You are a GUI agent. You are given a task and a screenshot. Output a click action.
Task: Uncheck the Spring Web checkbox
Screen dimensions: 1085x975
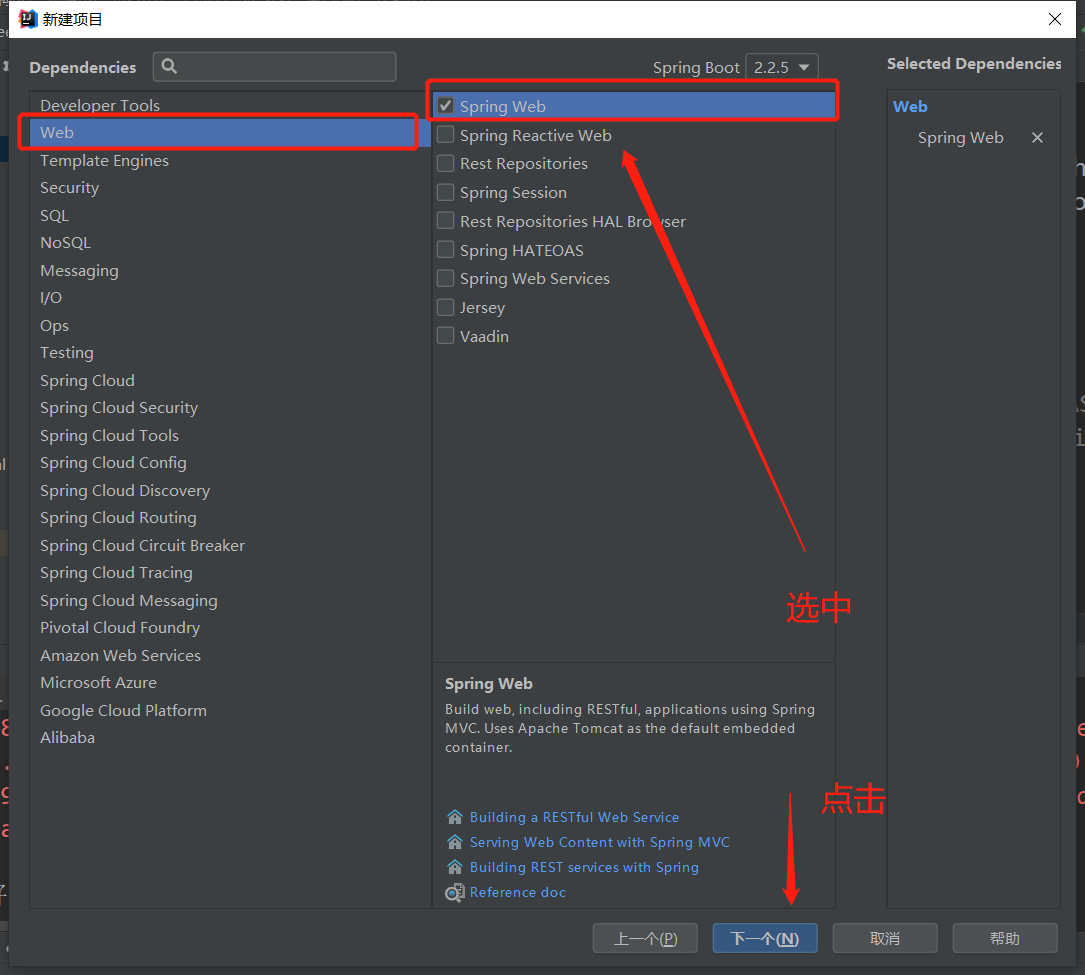coord(446,106)
